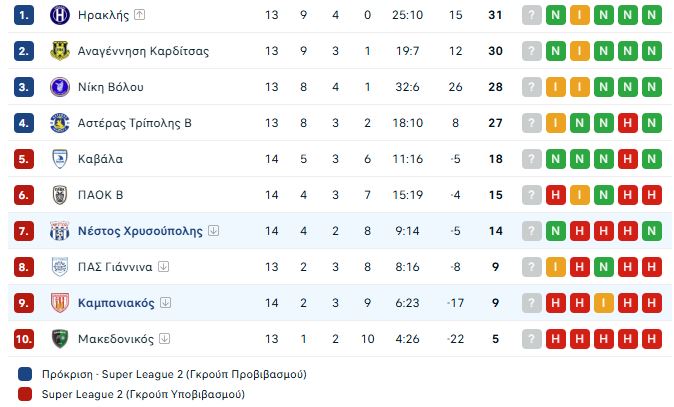Image resolution: width=674 pixels, height=407 pixels.
Task: Click the red Super League 2 relegation legend square
Action: (25, 394)
